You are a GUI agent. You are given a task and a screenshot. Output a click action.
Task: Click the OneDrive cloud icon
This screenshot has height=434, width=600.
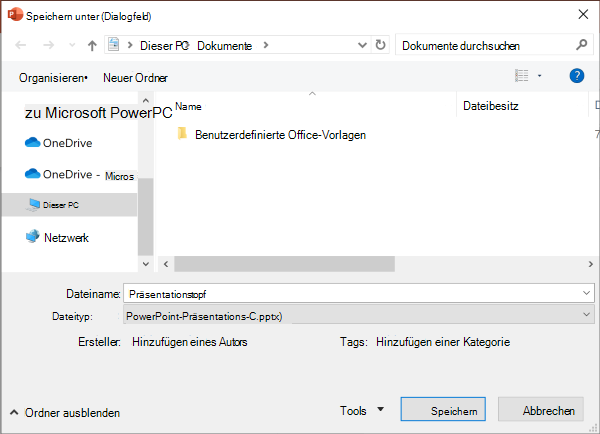coord(33,142)
